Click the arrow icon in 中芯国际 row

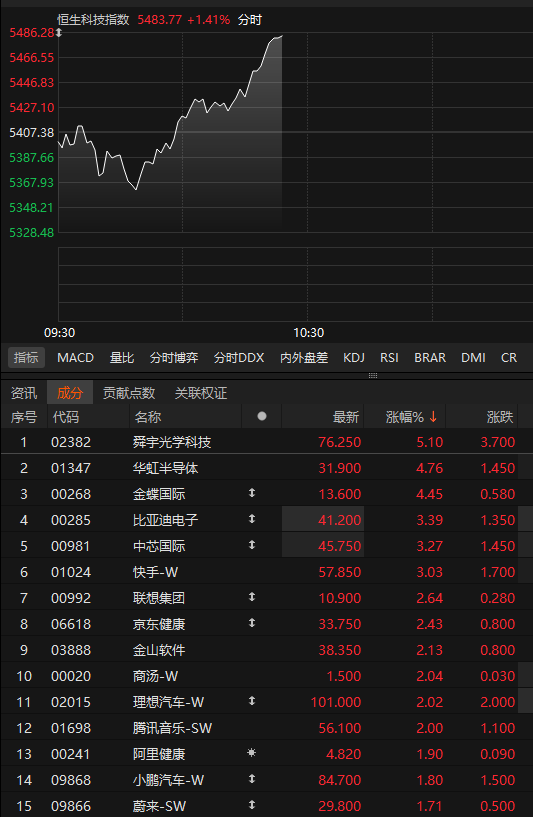(x=252, y=544)
